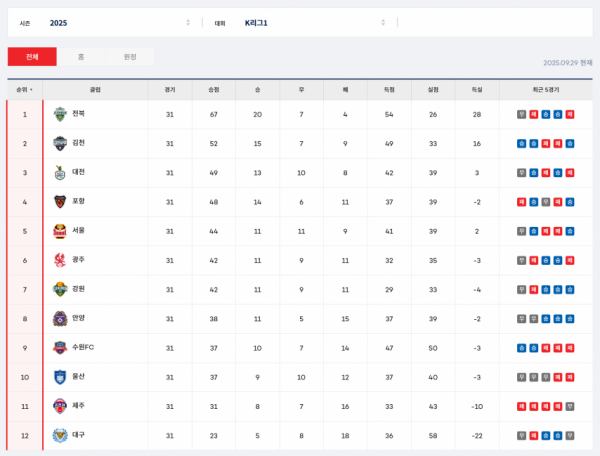Switch to the 홈 tab
Image resolution: width=600 pixels, height=456 pixels.
[x=81, y=57]
